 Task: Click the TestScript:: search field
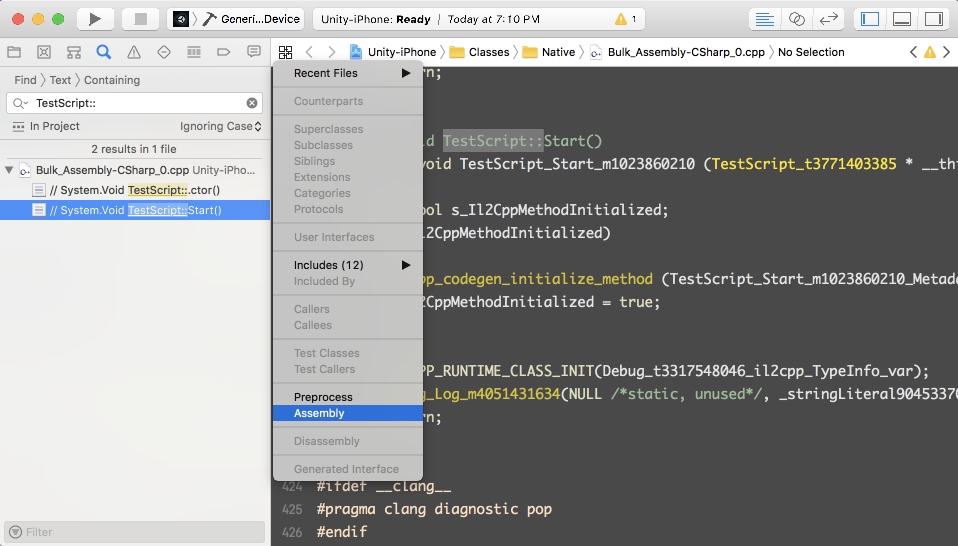click(x=134, y=103)
